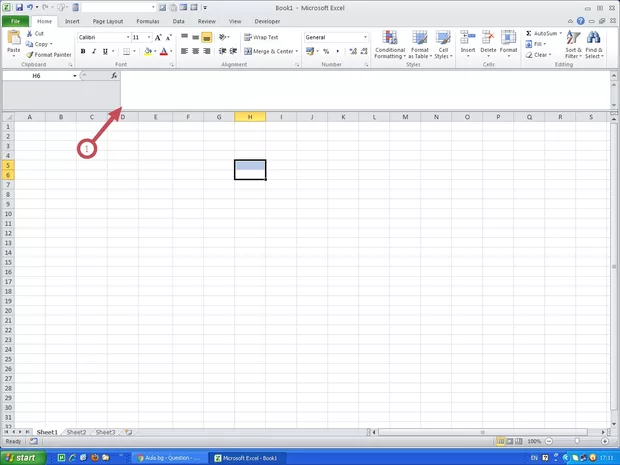Decrease the cell indent
620x465 pixels.
(222, 51)
